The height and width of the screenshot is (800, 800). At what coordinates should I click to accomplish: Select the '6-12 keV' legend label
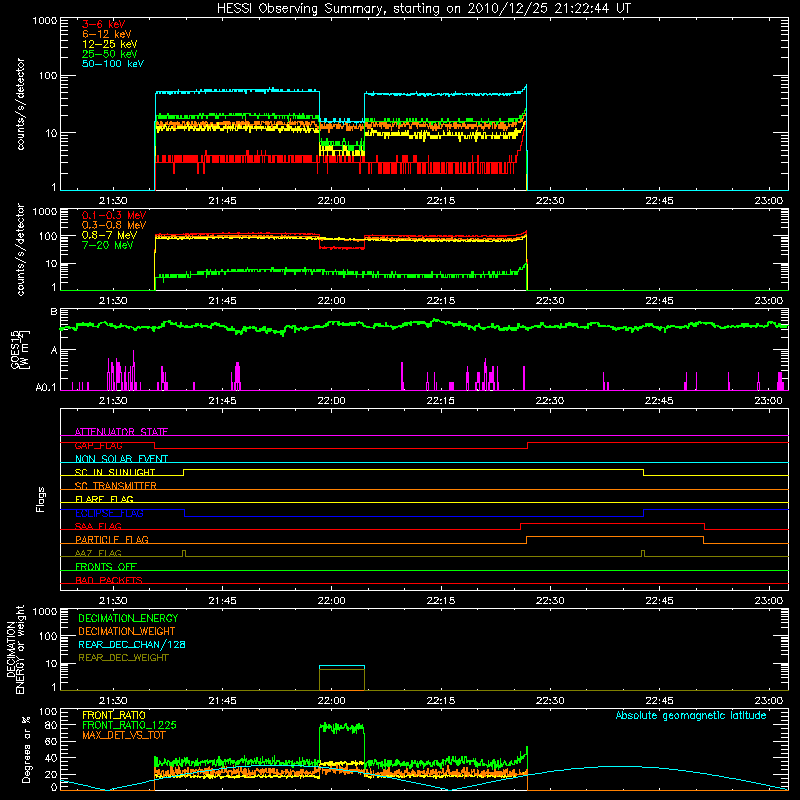107,34
